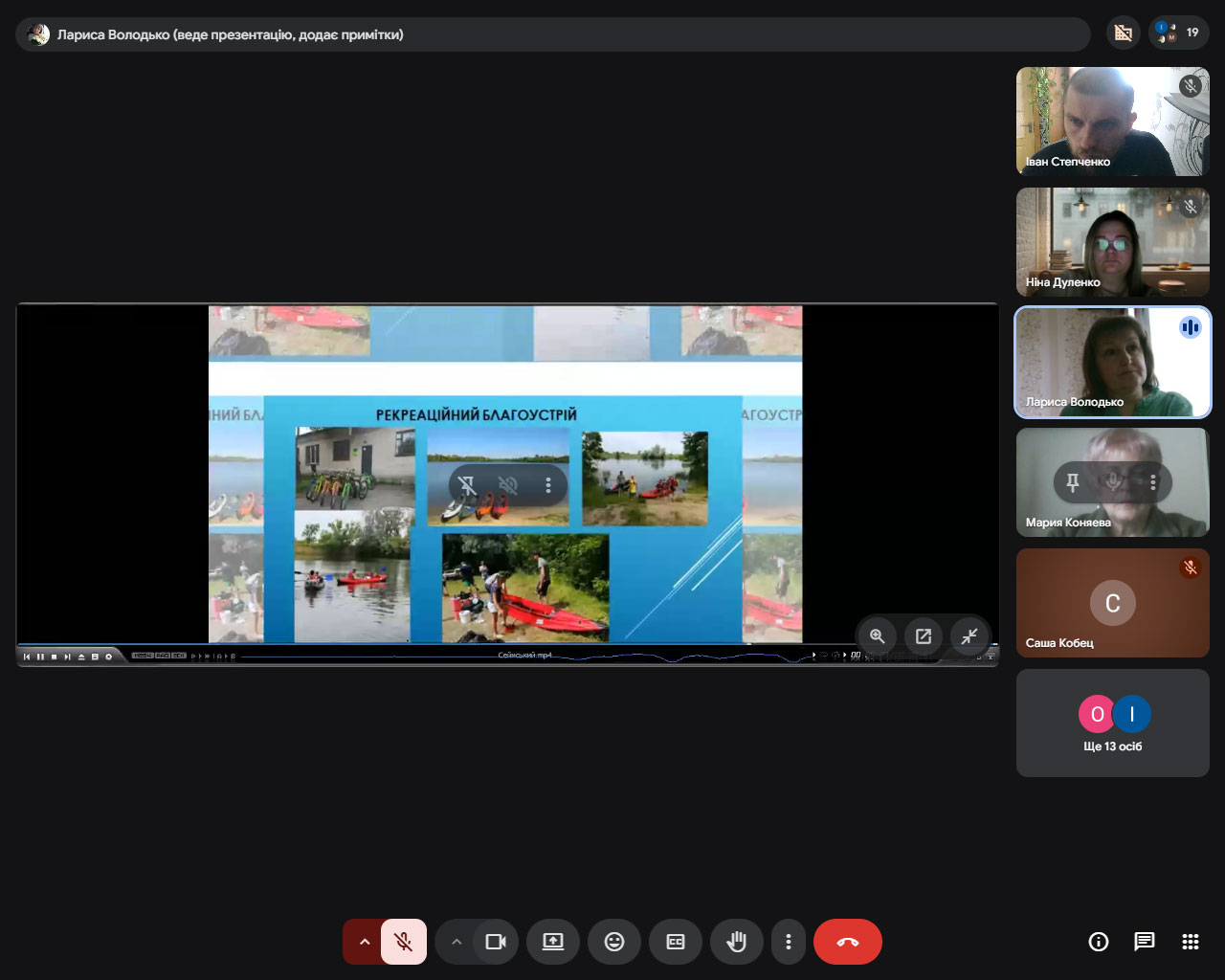This screenshot has height=980, width=1225.
Task: Show all participants via count badge 19
Action: tap(1178, 33)
